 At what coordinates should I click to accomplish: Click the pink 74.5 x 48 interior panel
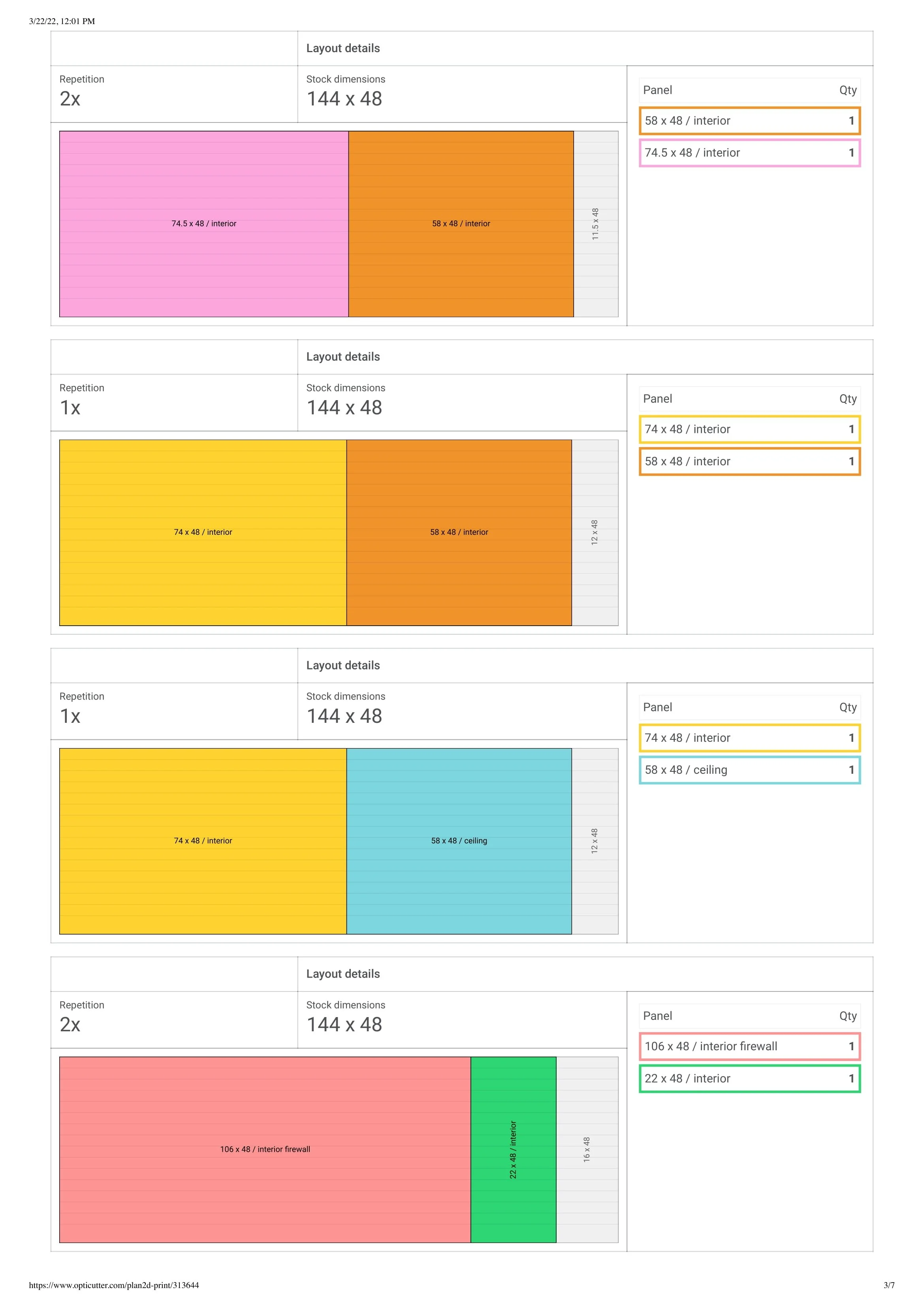point(204,224)
